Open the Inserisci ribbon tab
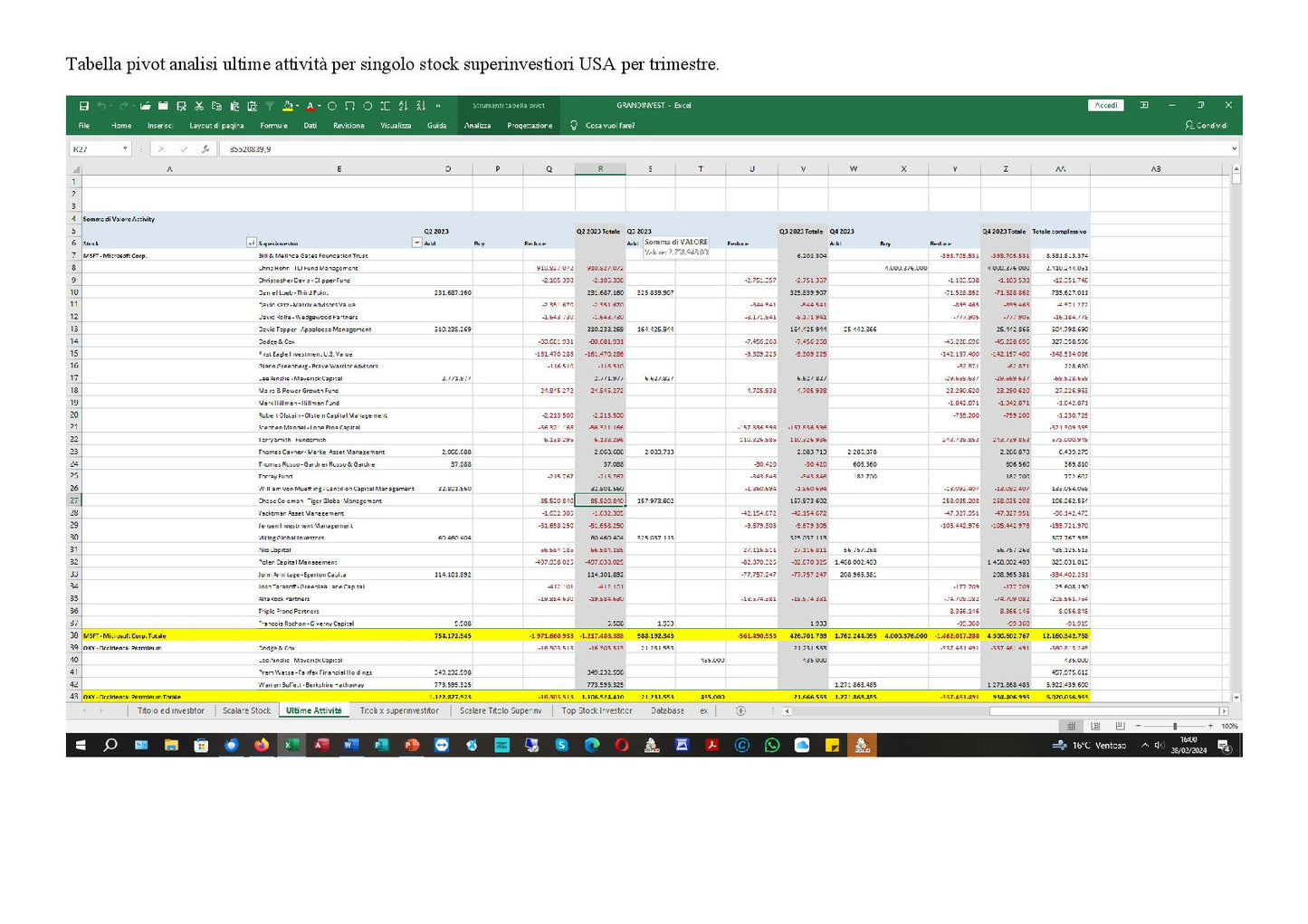The height and width of the screenshot is (924, 1308). coord(159,126)
